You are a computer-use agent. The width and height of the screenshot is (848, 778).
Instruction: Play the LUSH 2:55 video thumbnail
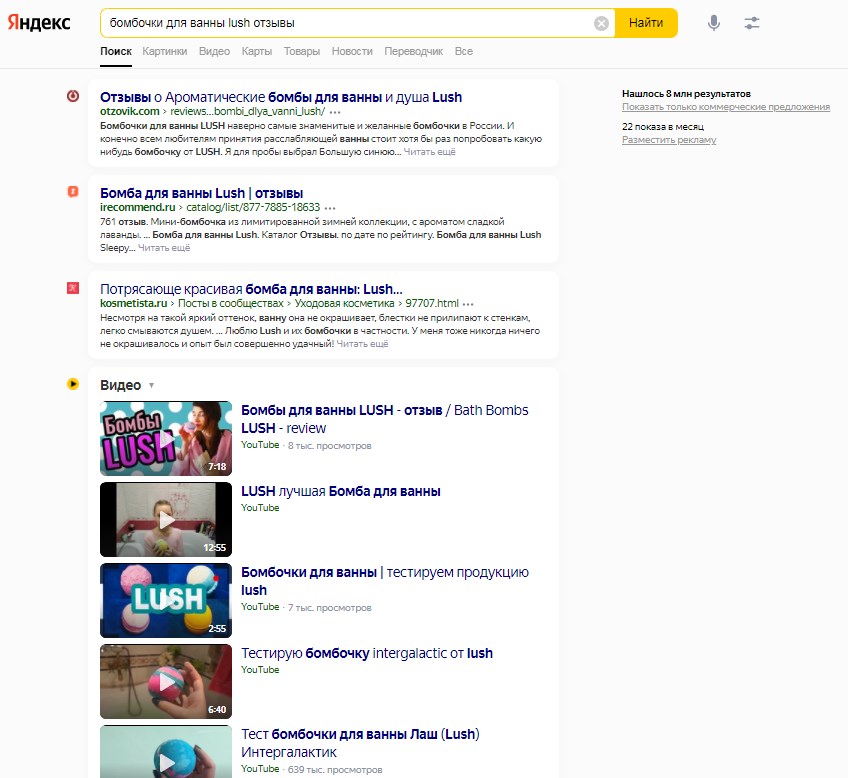166,601
